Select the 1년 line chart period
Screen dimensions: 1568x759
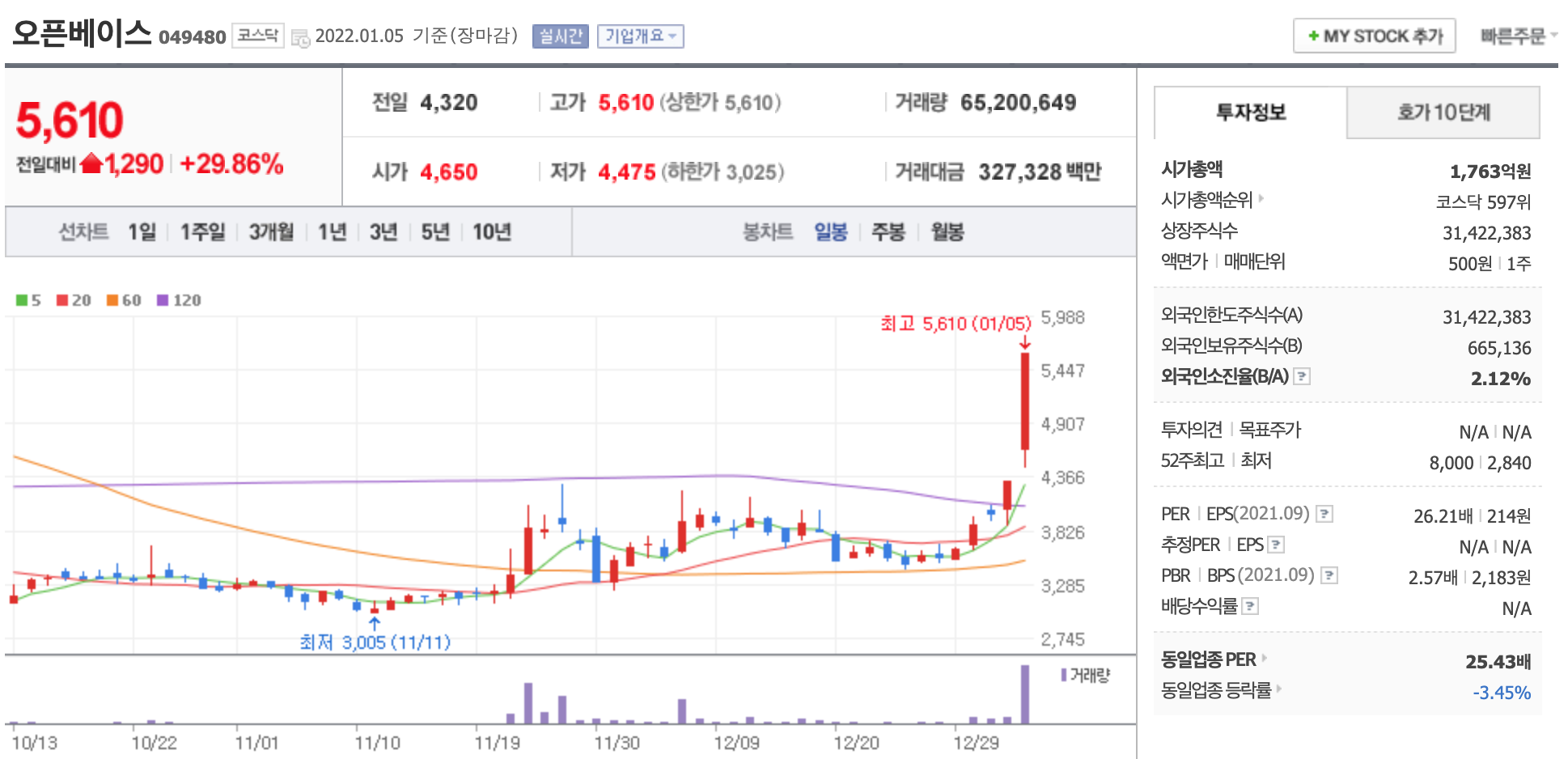[x=332, y=232]
